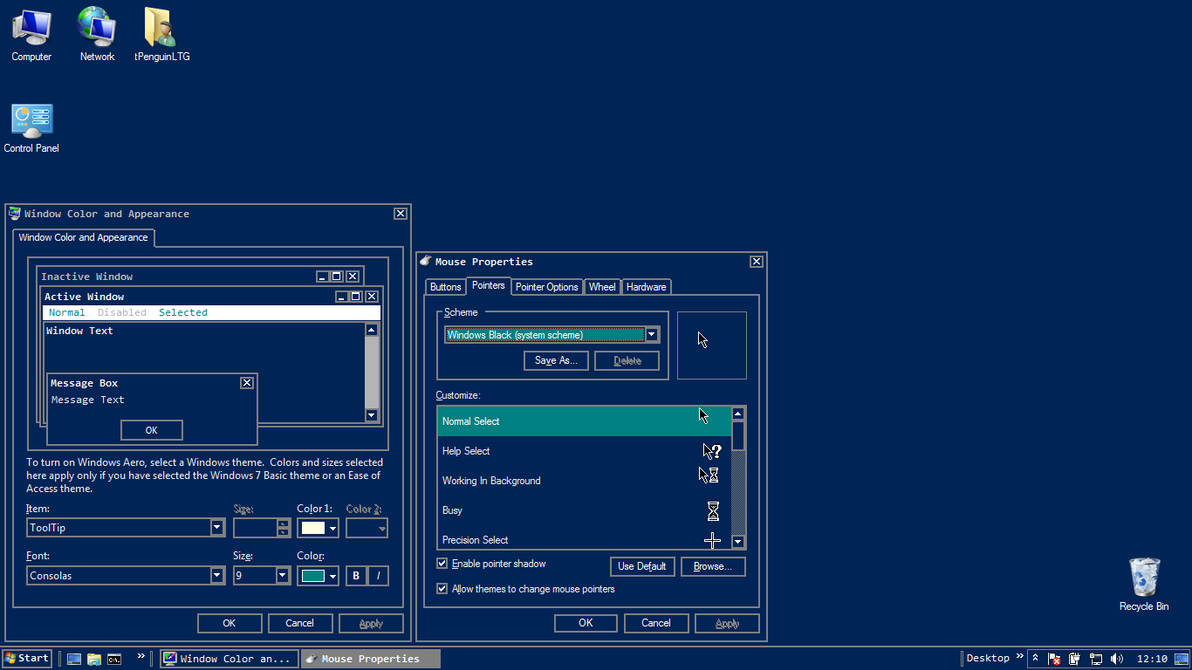Screen dimensions: 1192x670
Task: Click the Action Center flag in system tray
Action: 1052,658
